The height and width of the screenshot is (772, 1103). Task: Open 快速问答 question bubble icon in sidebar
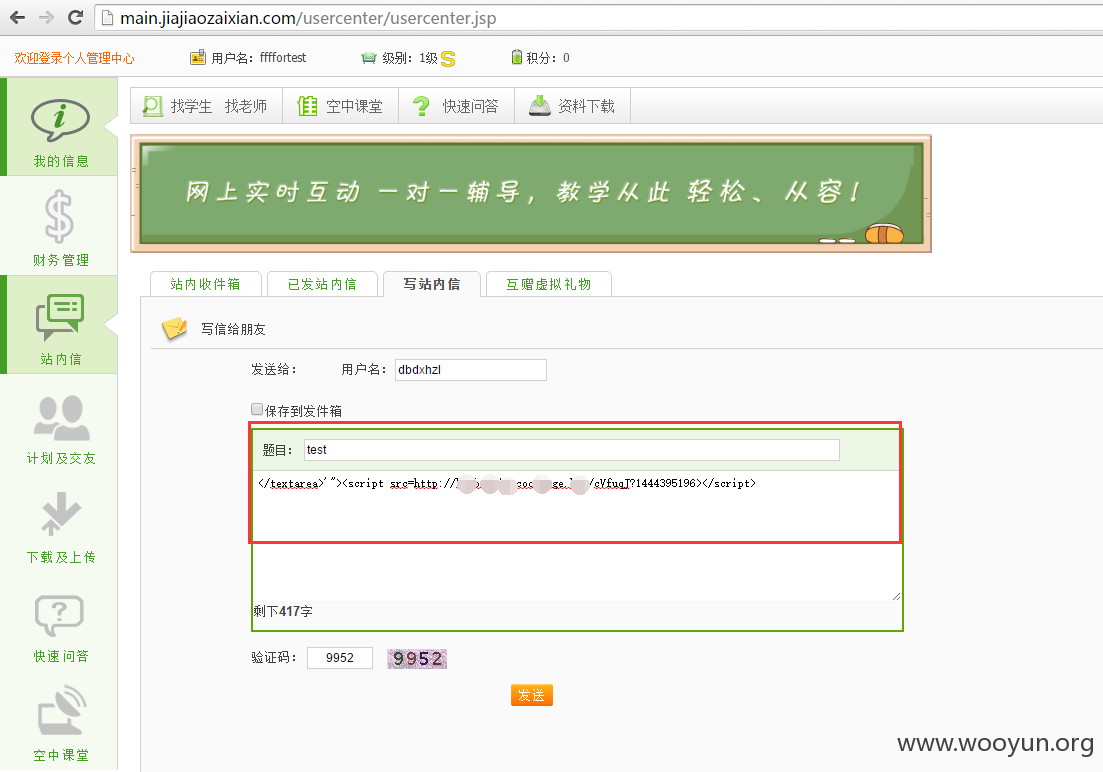(60, 615)
